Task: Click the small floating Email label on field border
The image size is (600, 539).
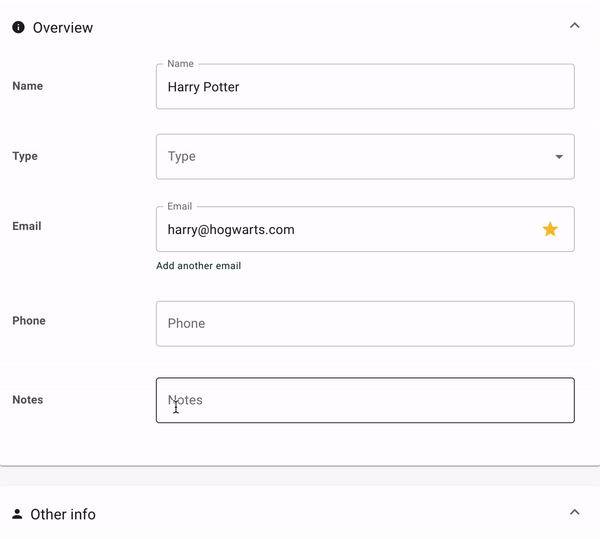Action: pyautogui.click(x=179, y=206)
